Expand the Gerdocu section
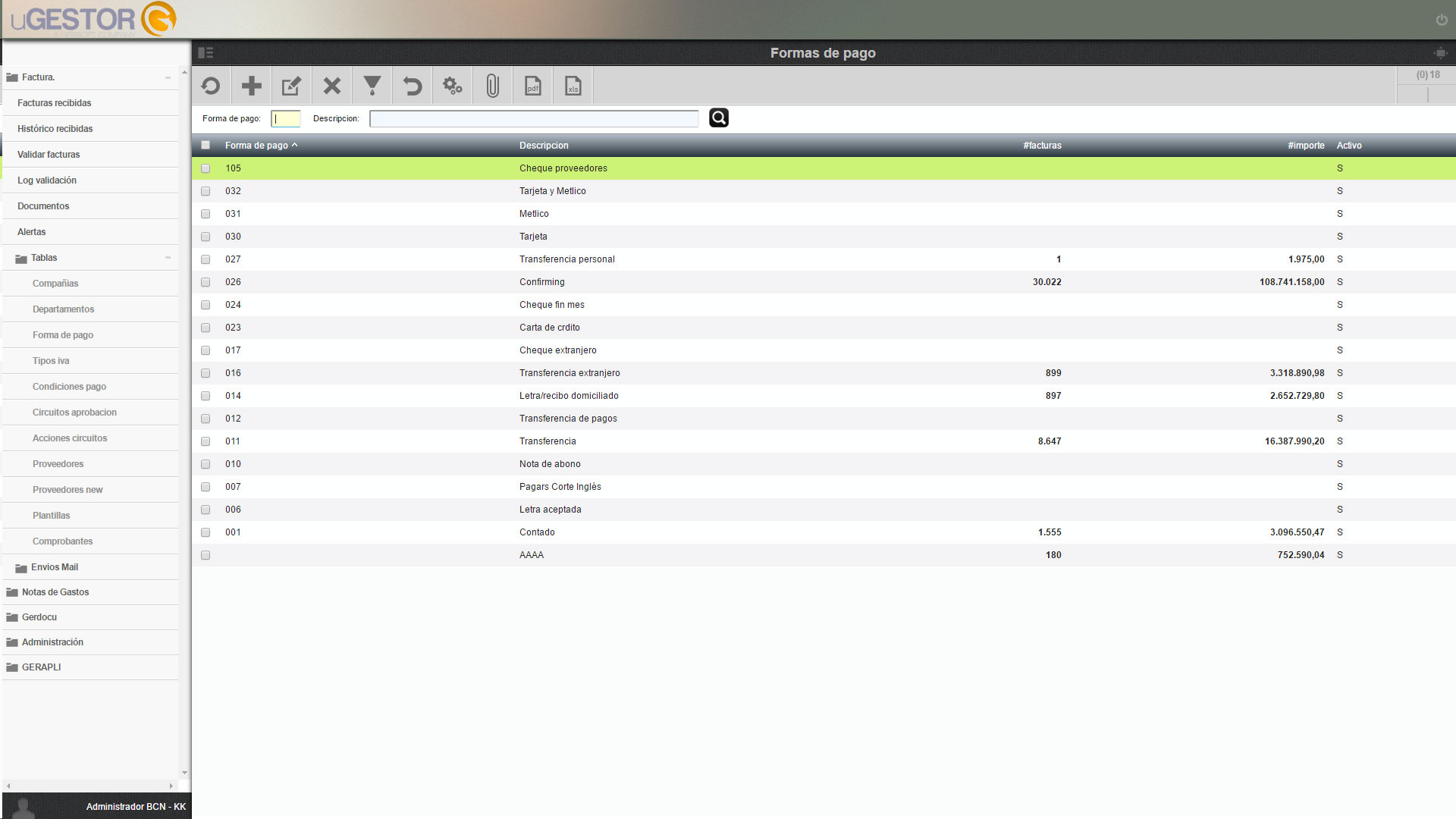This screenshot has height=819, width=1456. click(x=39, y=617)
